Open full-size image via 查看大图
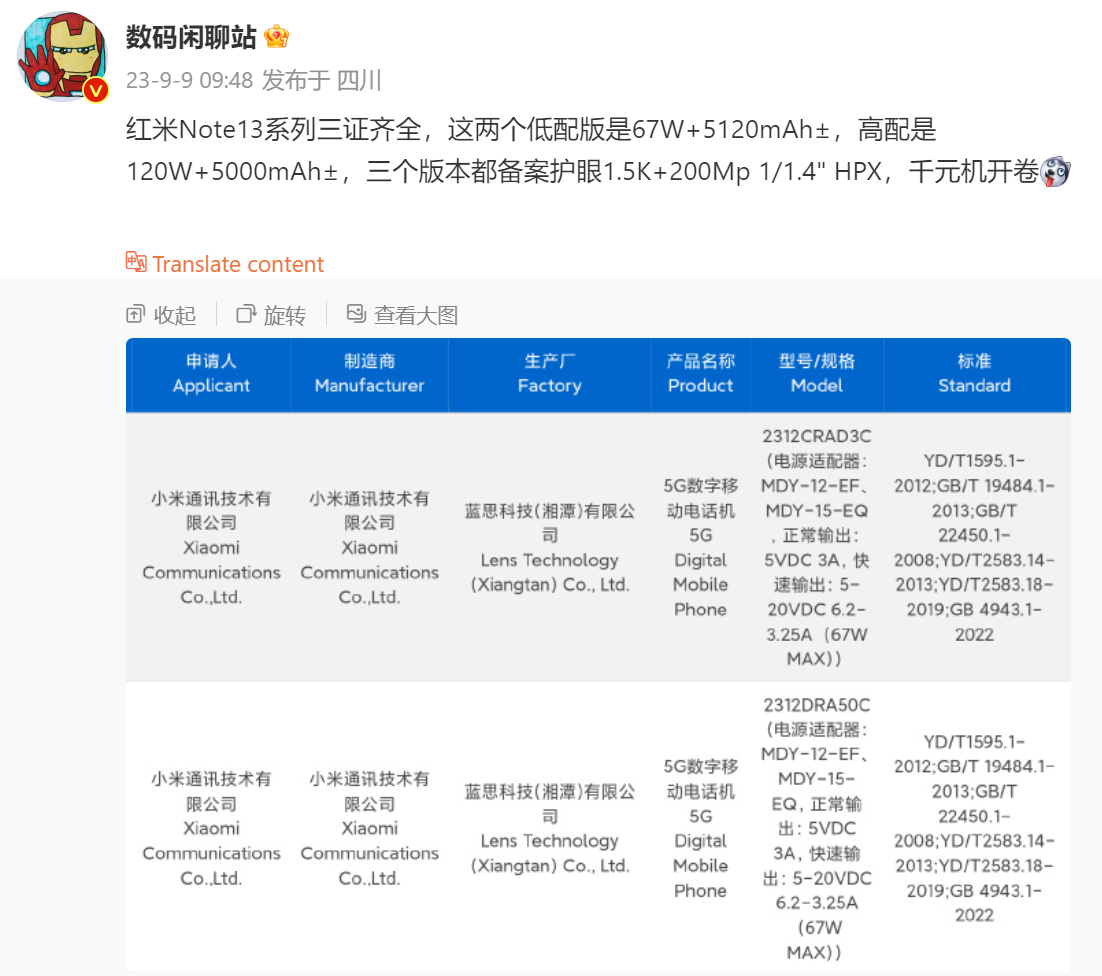Viewport: 1102px width, 976px height. [x=416, y=315]
